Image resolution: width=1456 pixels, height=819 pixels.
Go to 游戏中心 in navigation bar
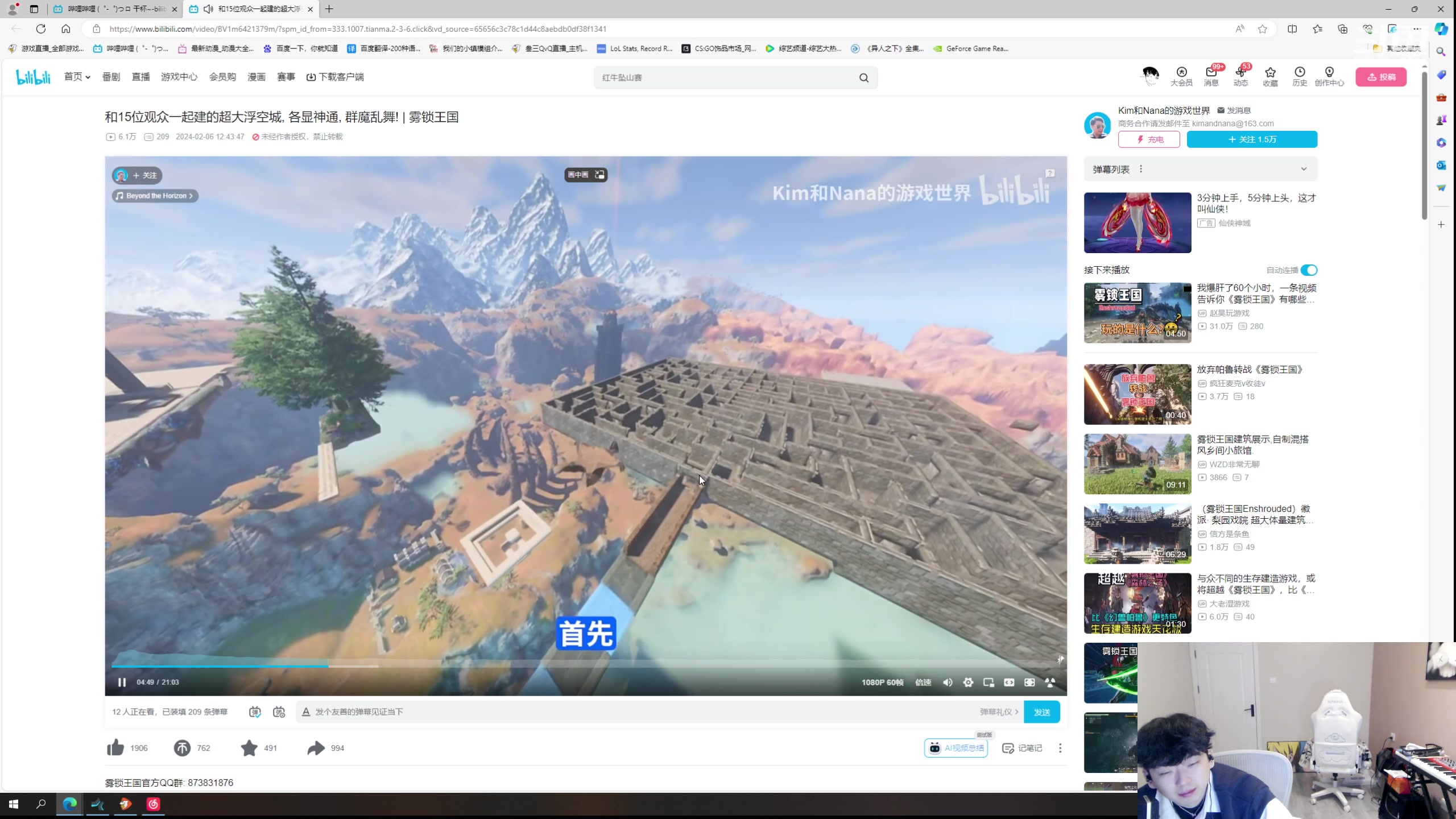click(x=179, y=77)
